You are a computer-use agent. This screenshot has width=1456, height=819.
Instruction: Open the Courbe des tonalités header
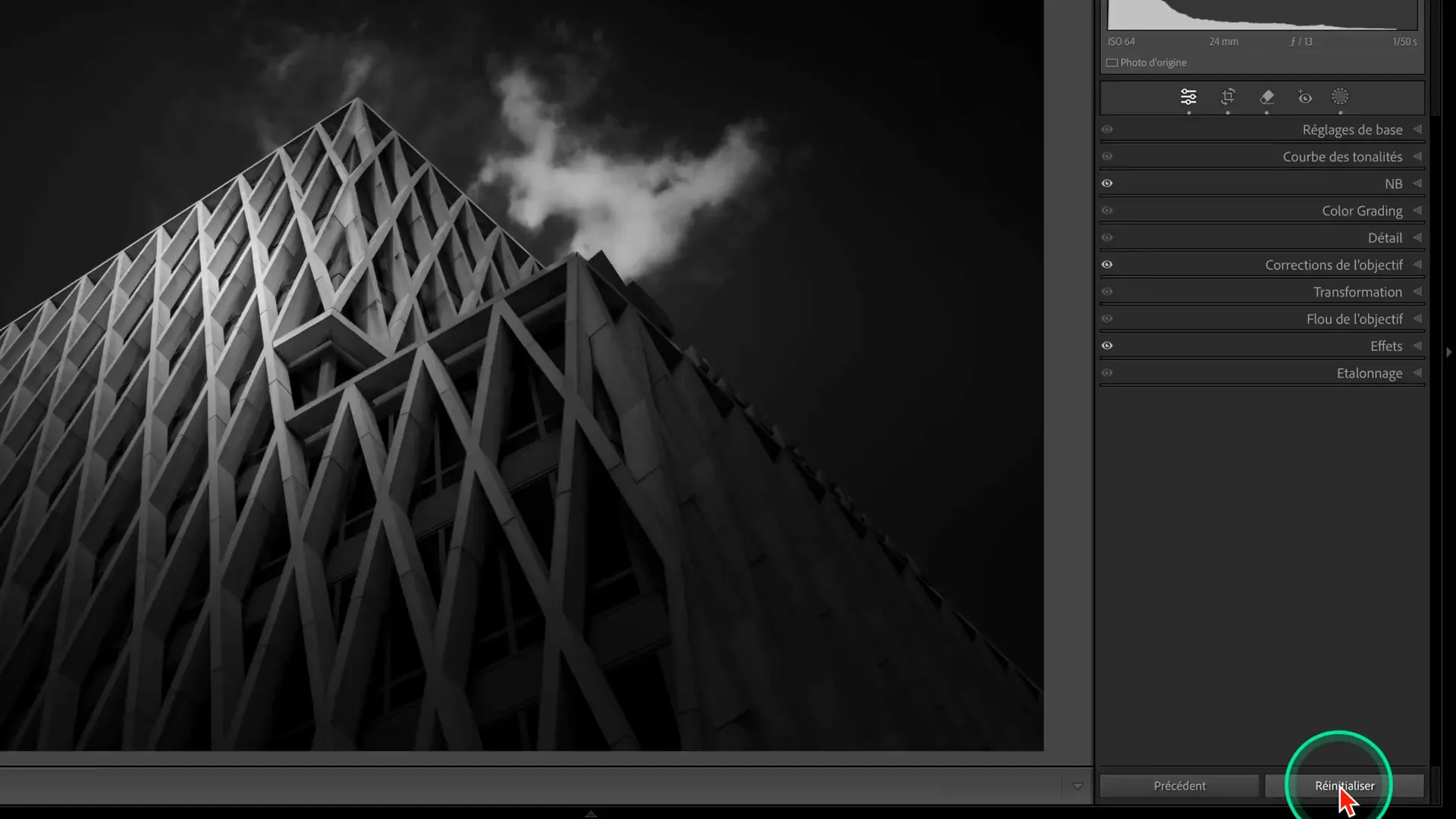[x=1262, y=157]
